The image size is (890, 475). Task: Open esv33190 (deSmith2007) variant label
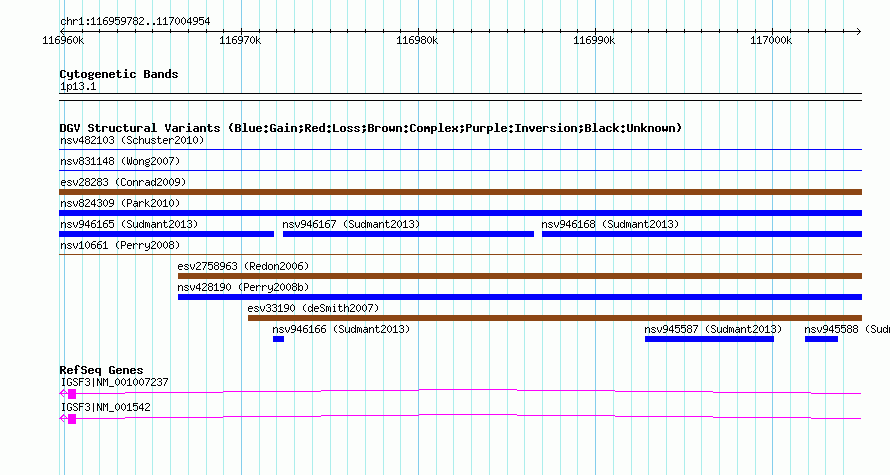click(313, 308)
